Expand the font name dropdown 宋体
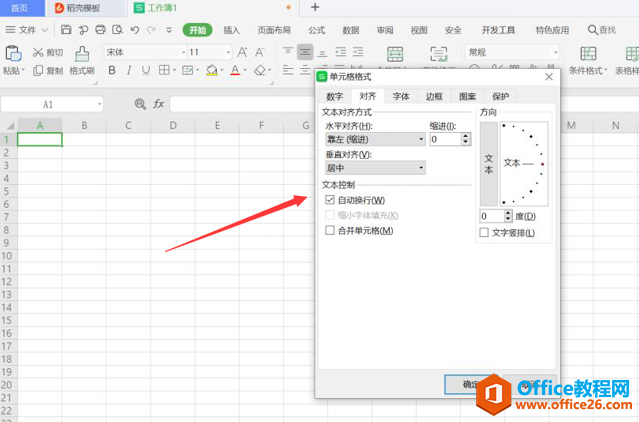Screen dimensions: 639x422 click(x=183, y=52)
